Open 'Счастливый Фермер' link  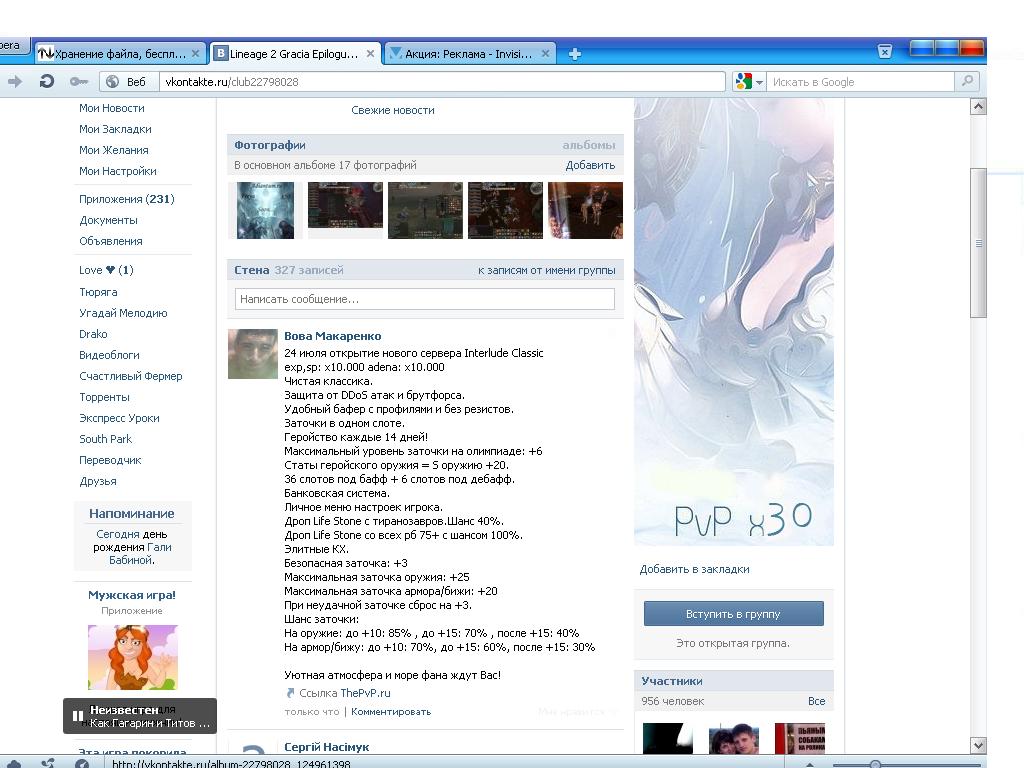131,376
